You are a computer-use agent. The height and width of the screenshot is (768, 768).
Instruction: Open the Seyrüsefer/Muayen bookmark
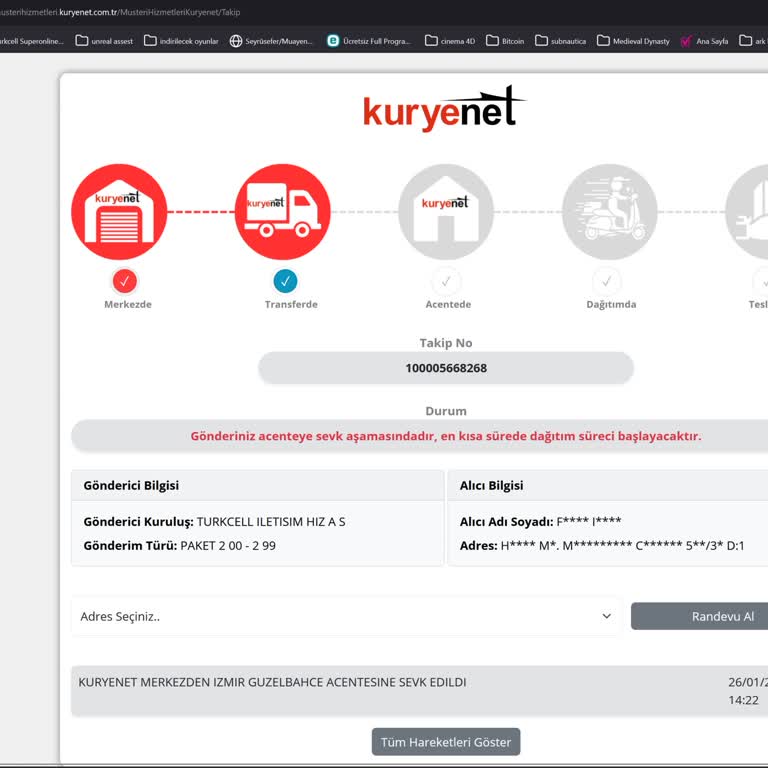271,41
